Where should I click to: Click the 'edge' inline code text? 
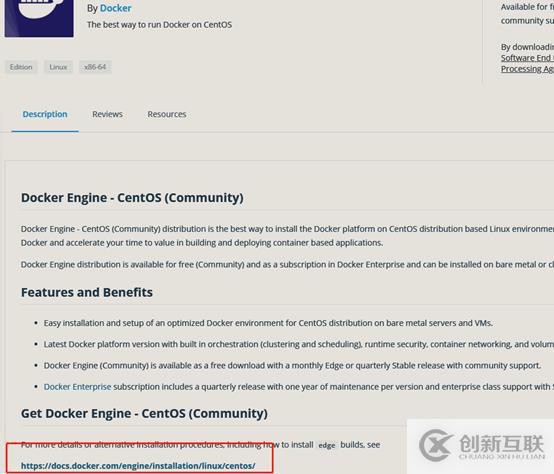[327, 445]
